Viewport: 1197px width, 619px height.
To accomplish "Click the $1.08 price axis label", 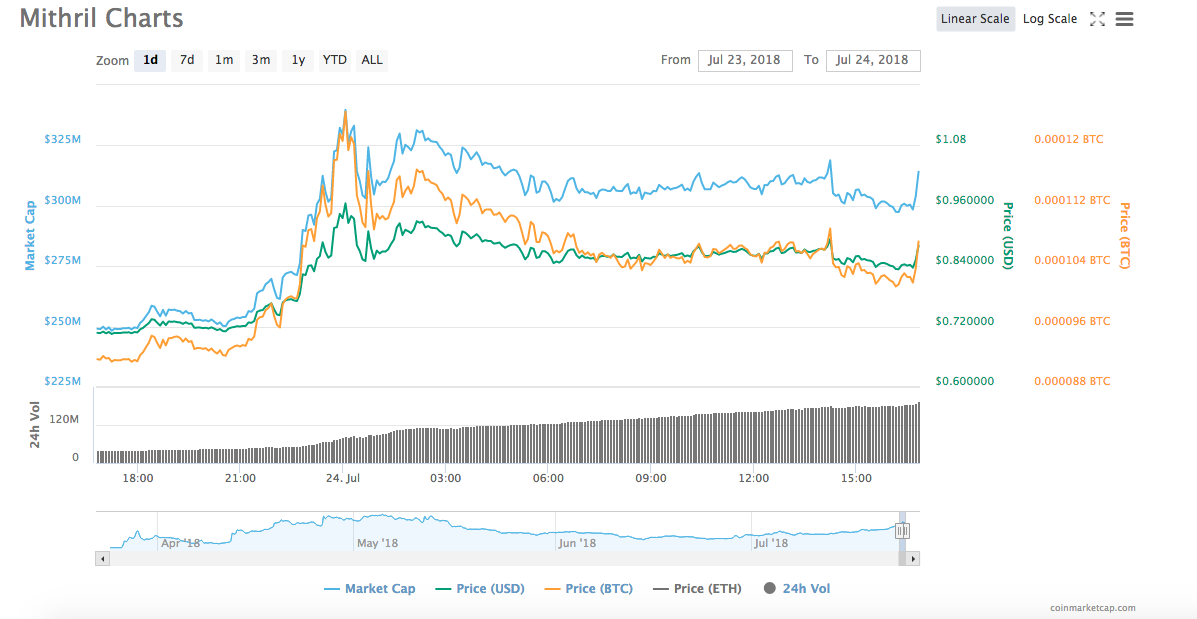I will coord(951,140).
